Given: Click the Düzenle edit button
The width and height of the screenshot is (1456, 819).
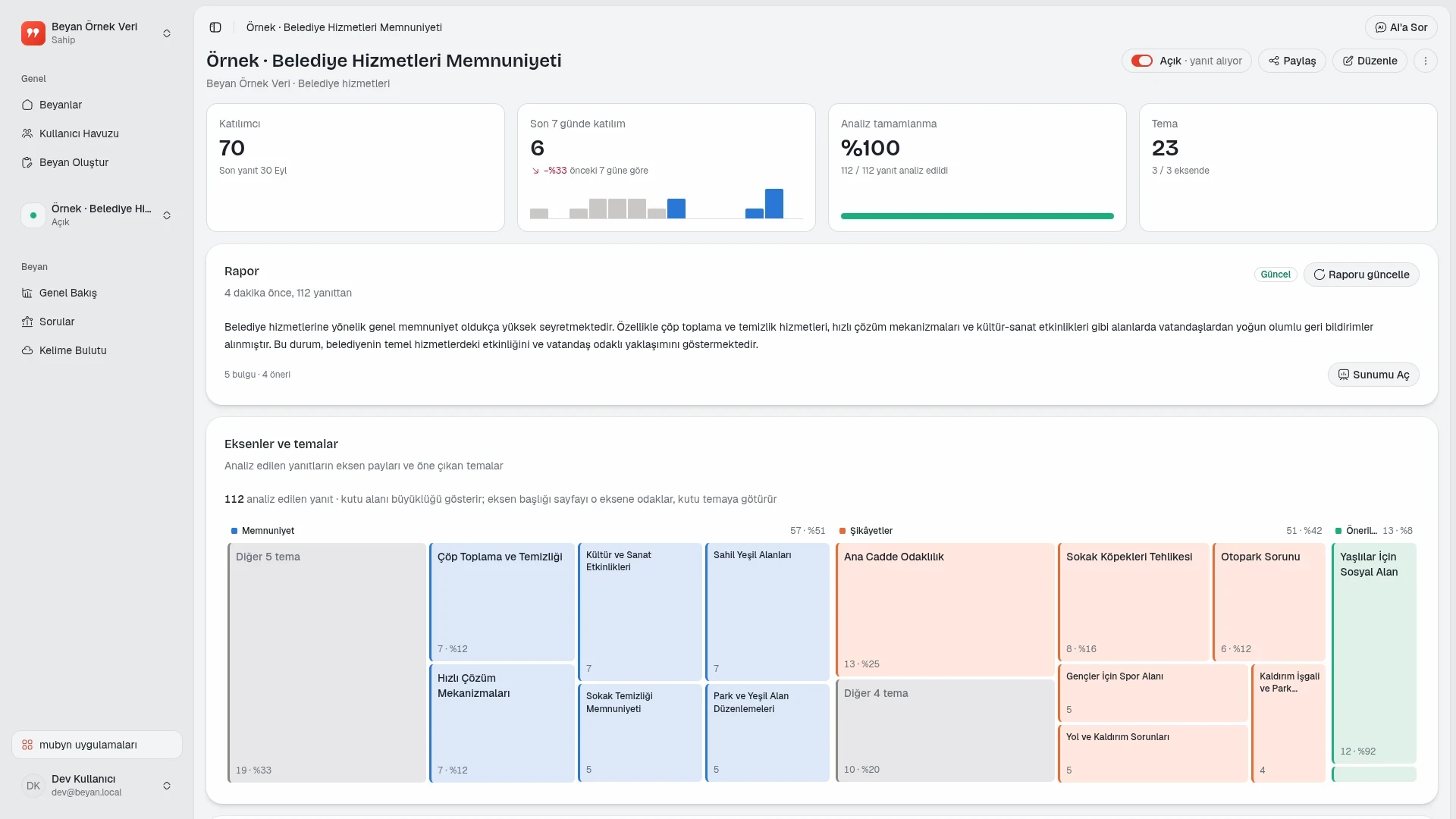Looking at the screenshot, I should (1370, 61).
